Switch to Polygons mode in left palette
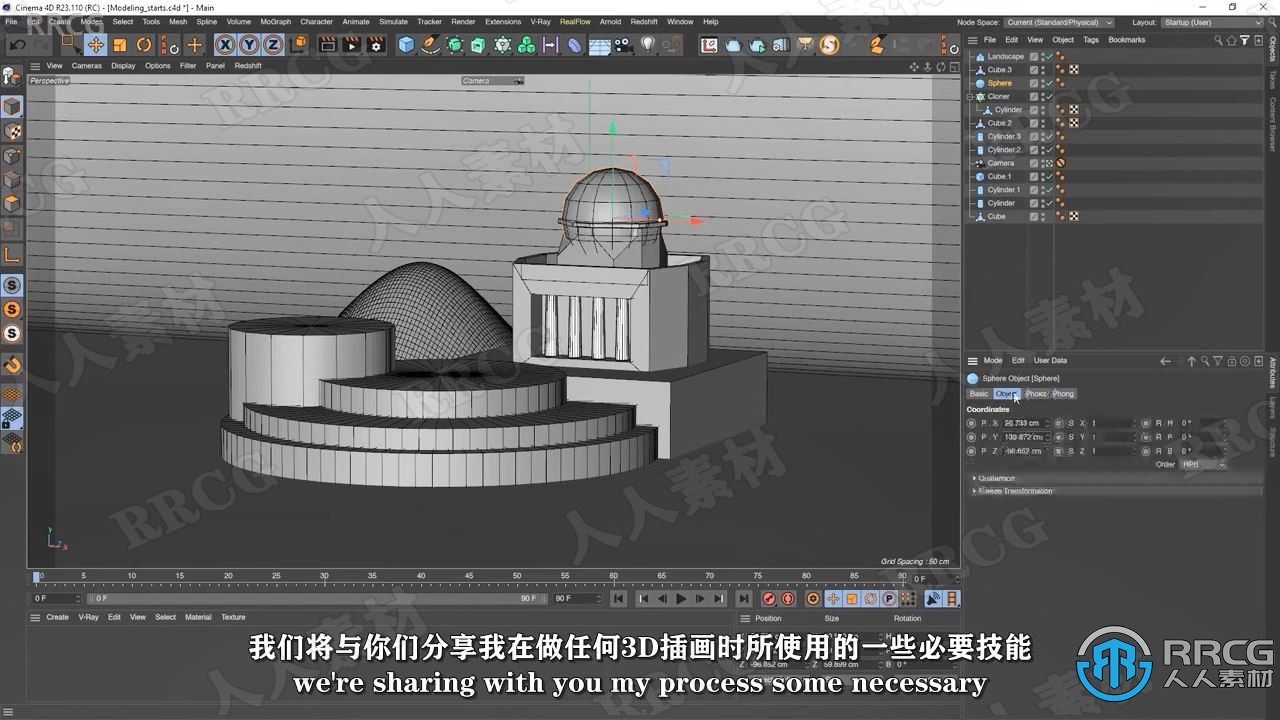The image size is (1280, 720). 12,204
